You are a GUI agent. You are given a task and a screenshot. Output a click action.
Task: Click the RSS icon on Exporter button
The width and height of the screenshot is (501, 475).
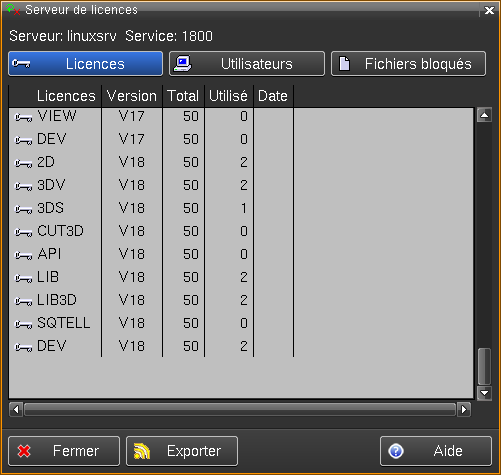coord(142,451)
